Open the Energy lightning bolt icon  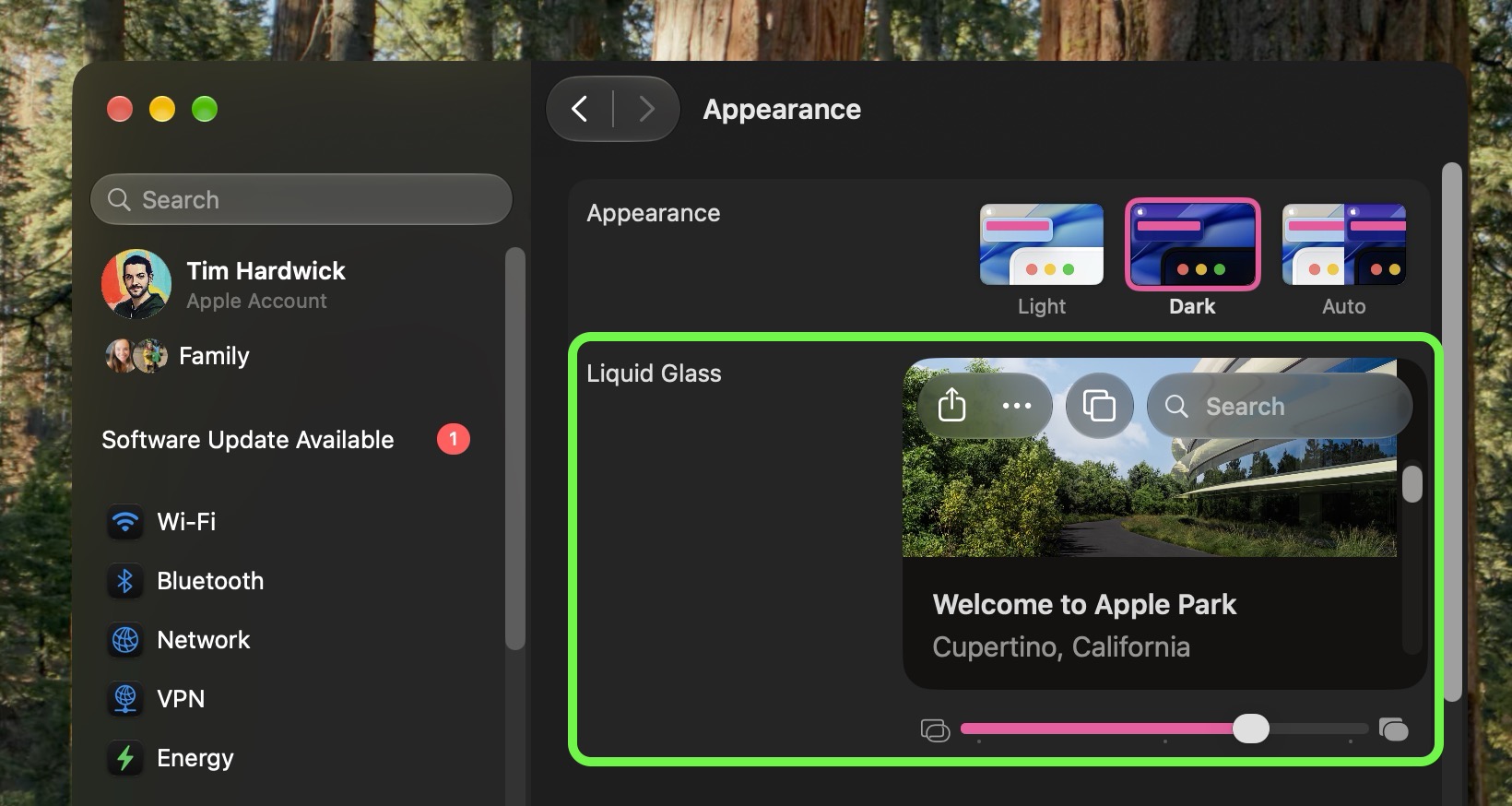pyautogui.click(x=125, y=758)
